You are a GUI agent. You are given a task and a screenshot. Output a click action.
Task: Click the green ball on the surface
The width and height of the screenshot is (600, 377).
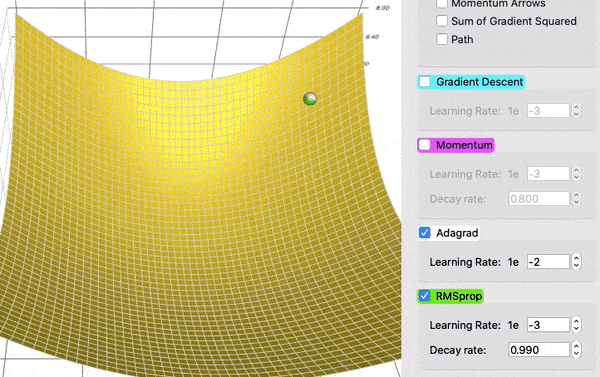point(310,99)
